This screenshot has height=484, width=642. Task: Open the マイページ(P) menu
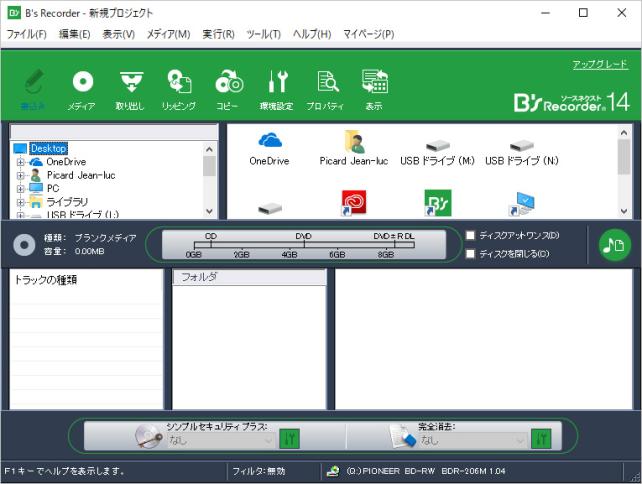click(368, 34)
